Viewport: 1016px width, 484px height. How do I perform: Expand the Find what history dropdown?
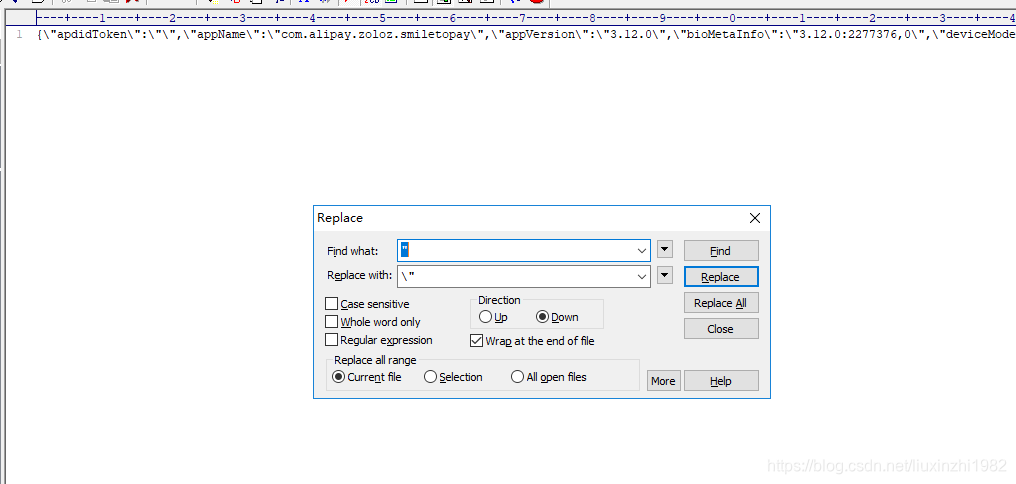tap(642, 251)
